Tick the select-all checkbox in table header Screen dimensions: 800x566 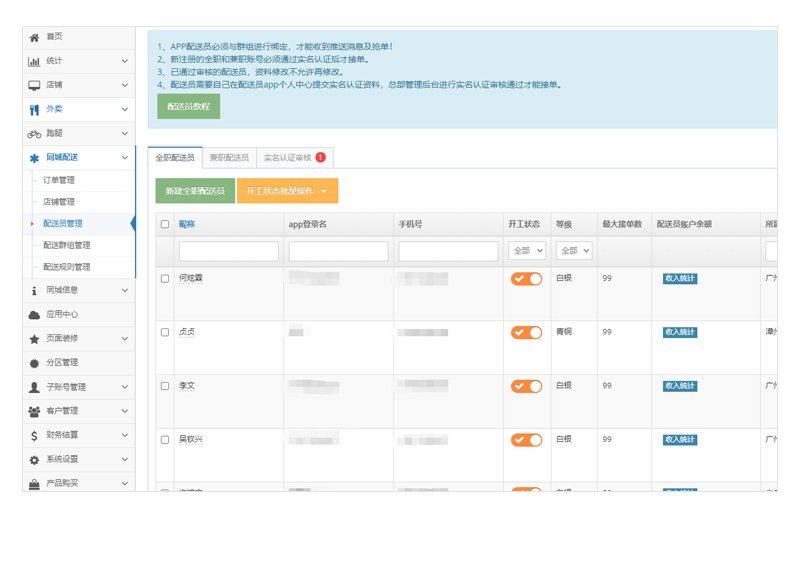click(x=165, y=224)
